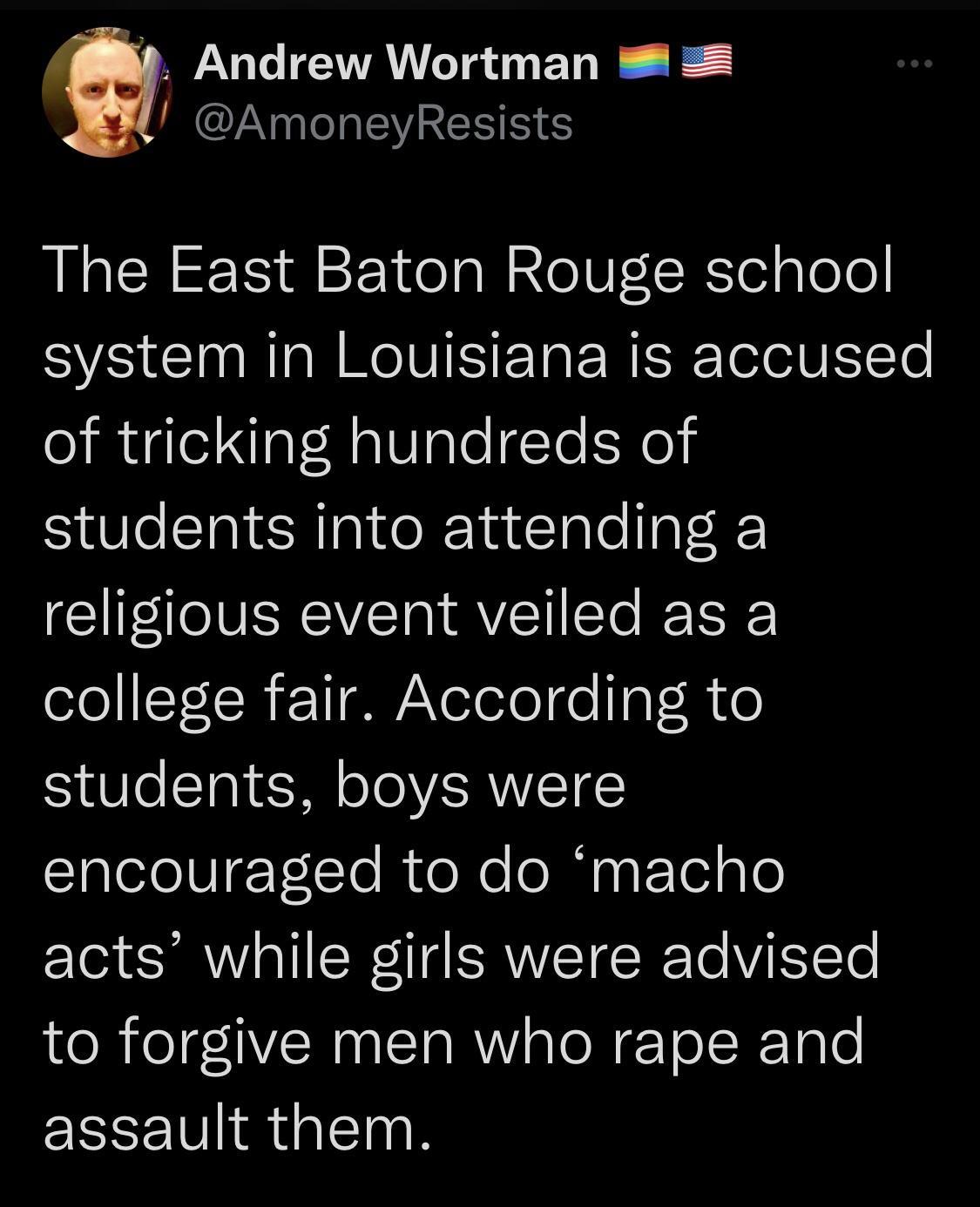
Task: Click the word 'Louisiana' in the tweet
Action: (x=470, y=354)
